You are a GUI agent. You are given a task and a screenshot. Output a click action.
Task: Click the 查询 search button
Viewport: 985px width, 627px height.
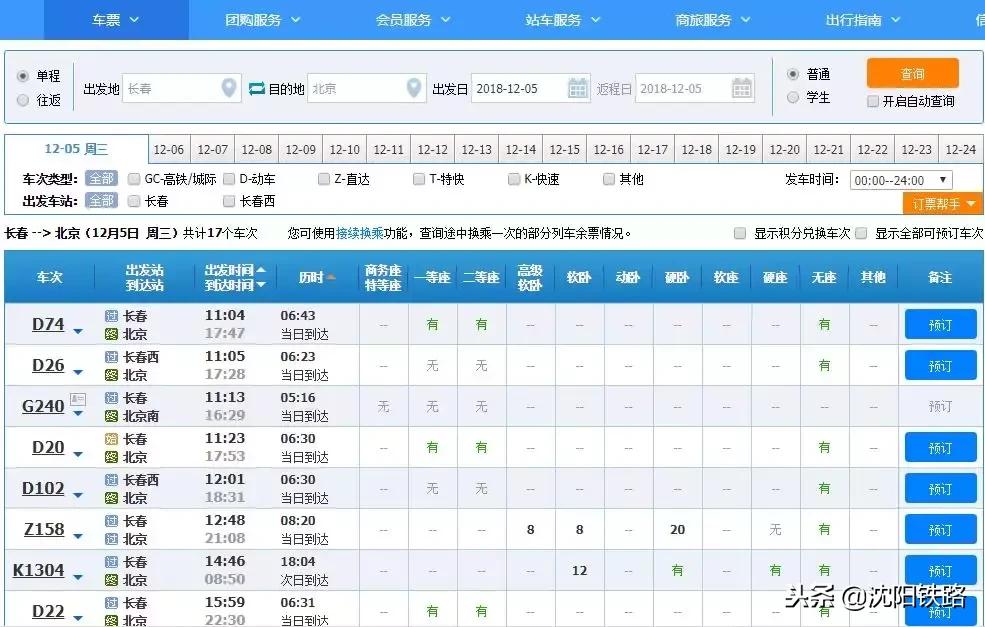point(911,73)
